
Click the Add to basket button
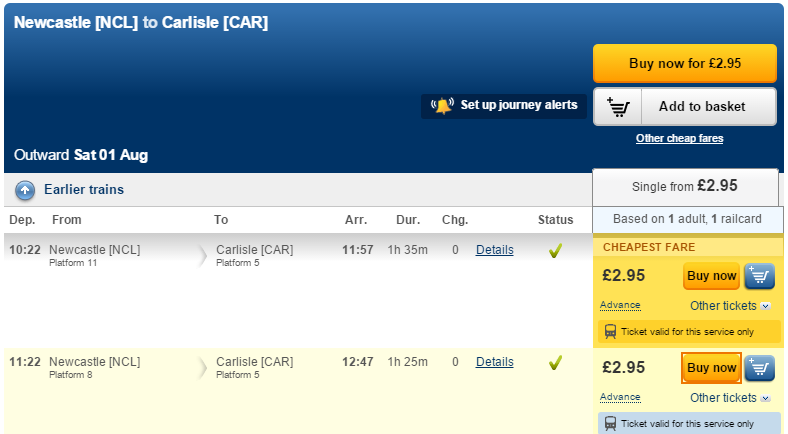coord(685,106)
